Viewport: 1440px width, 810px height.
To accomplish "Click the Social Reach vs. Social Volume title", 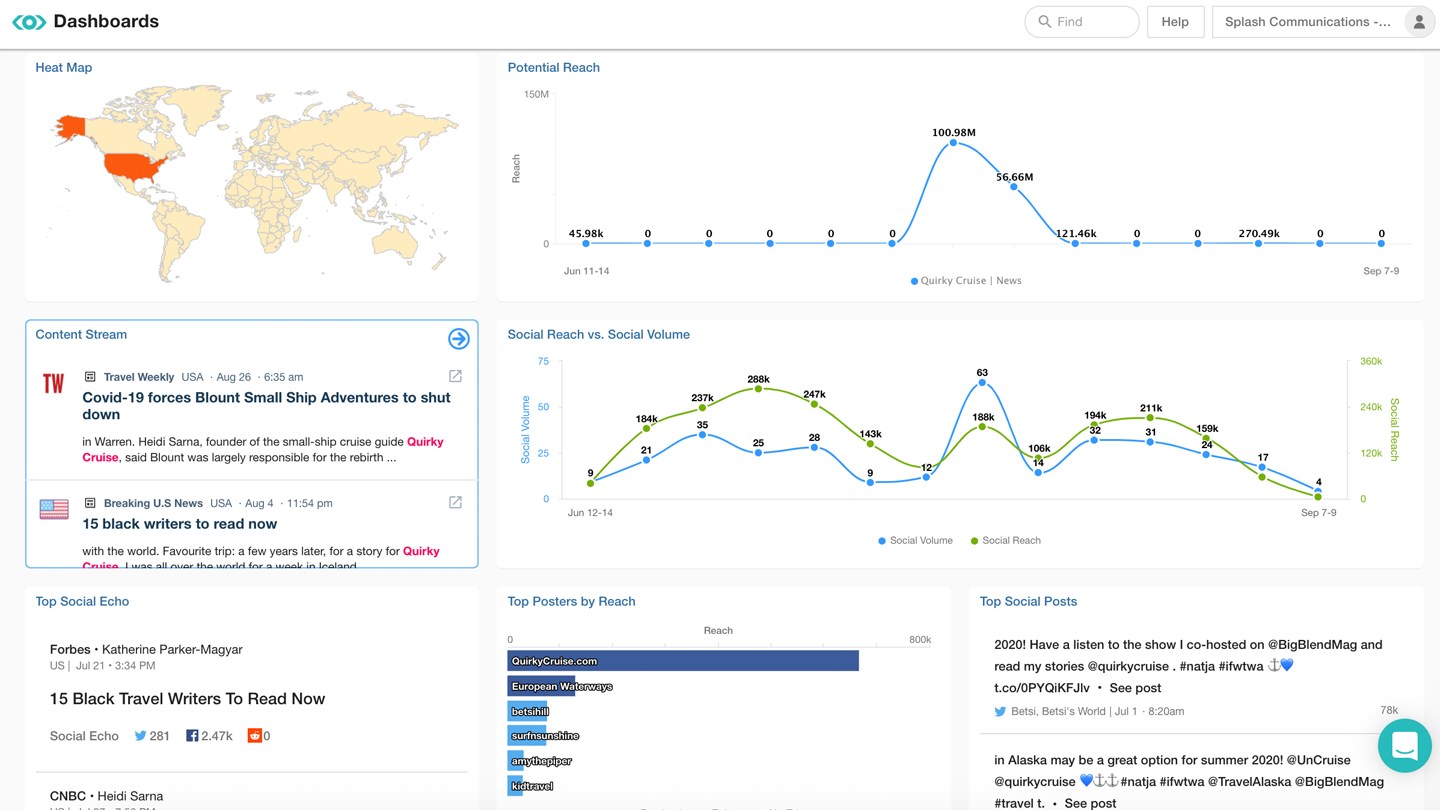I will pos(598,335).
